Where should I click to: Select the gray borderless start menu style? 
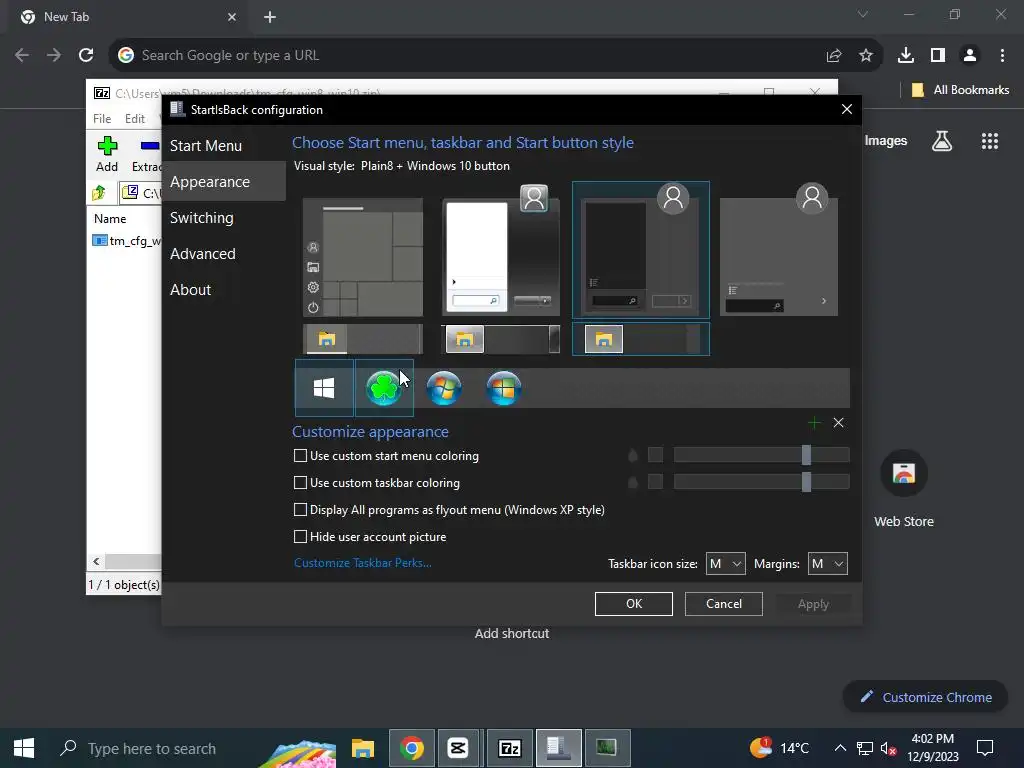778,251
